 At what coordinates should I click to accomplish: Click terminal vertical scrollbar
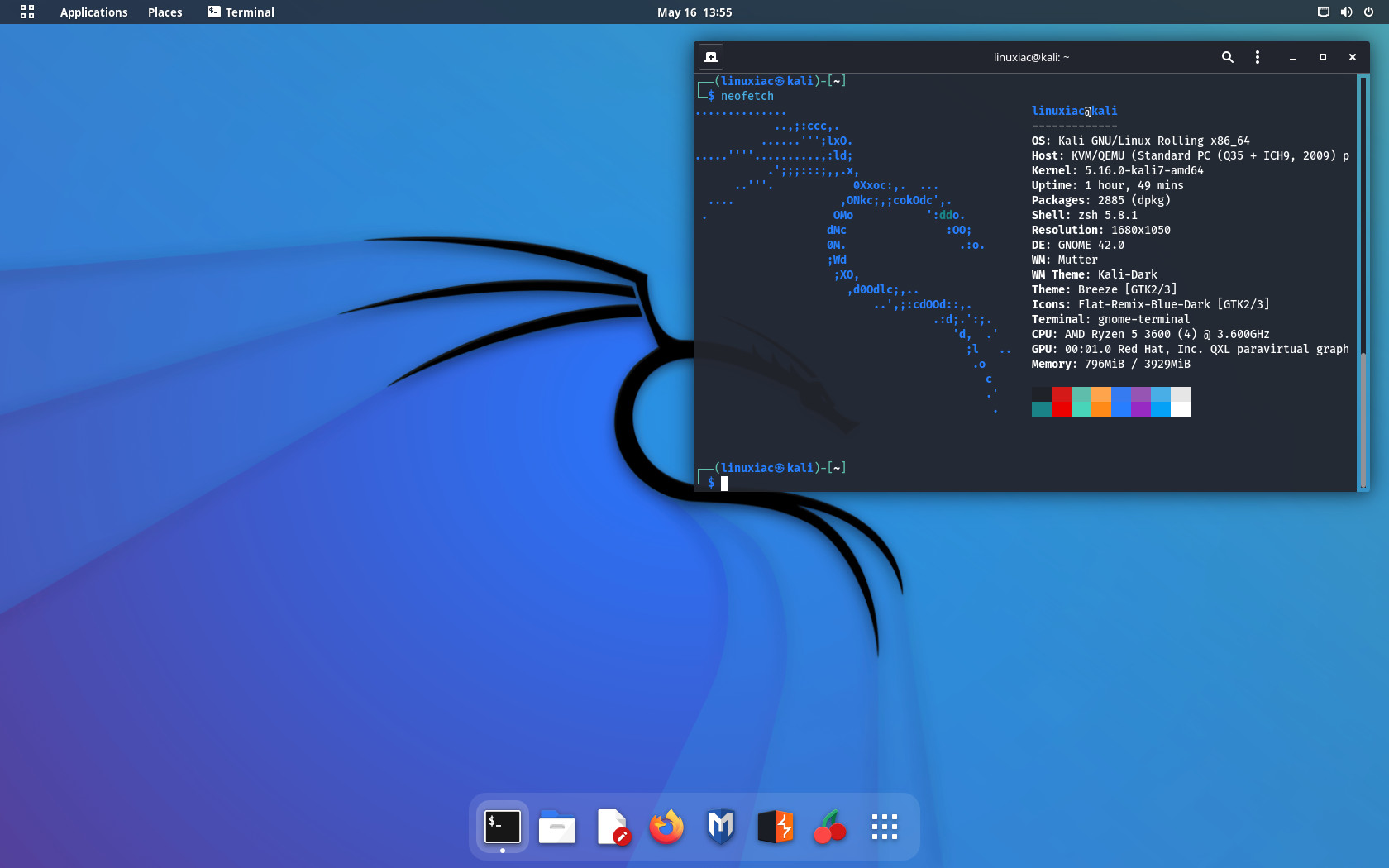coord(1363,281)
